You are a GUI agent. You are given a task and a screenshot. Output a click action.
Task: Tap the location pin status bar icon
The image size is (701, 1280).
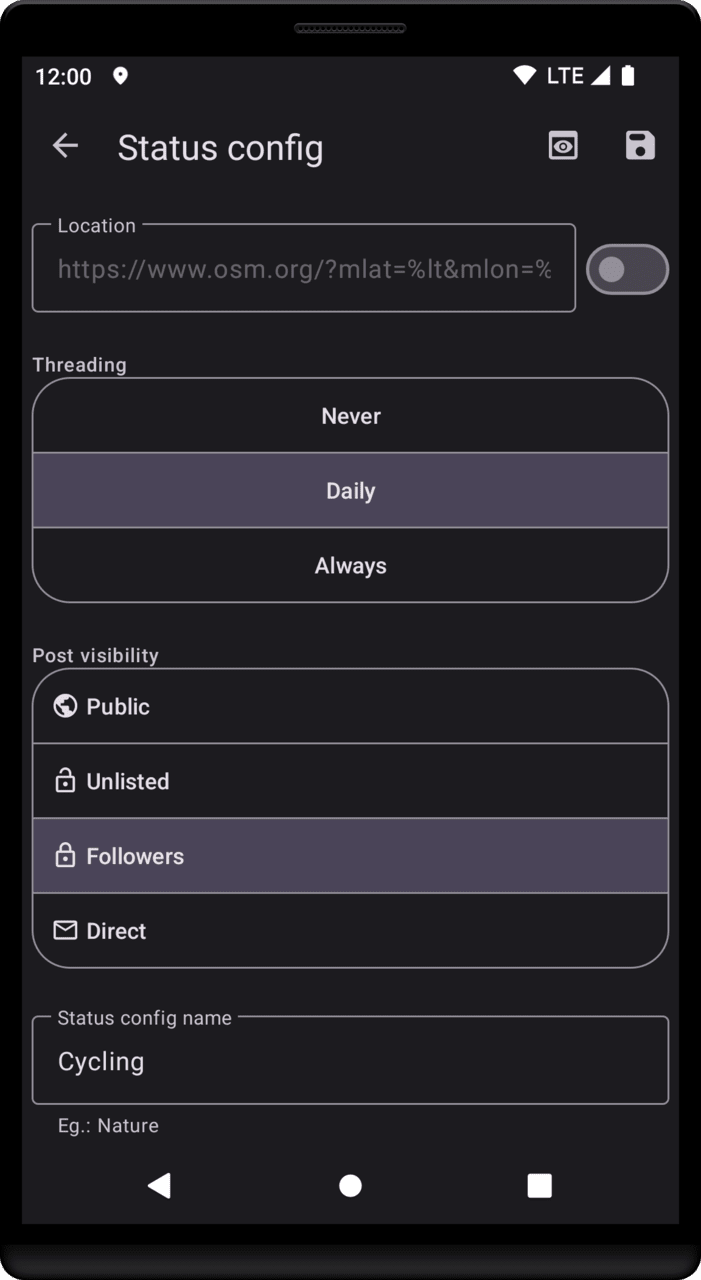pos(120,76)
